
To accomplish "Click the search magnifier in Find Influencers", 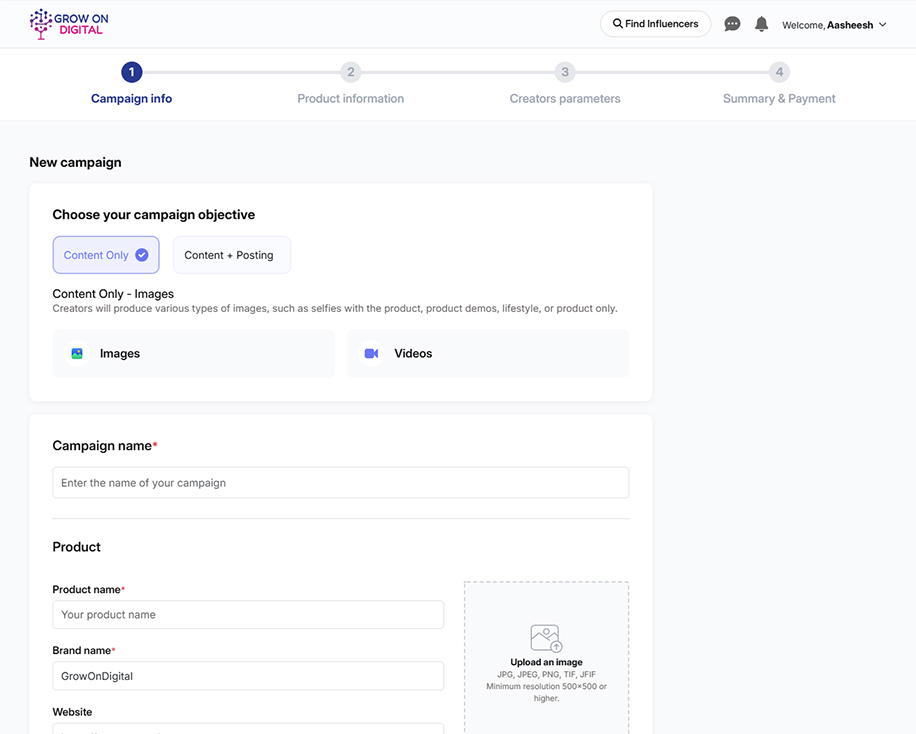I will tap(618, 24).
